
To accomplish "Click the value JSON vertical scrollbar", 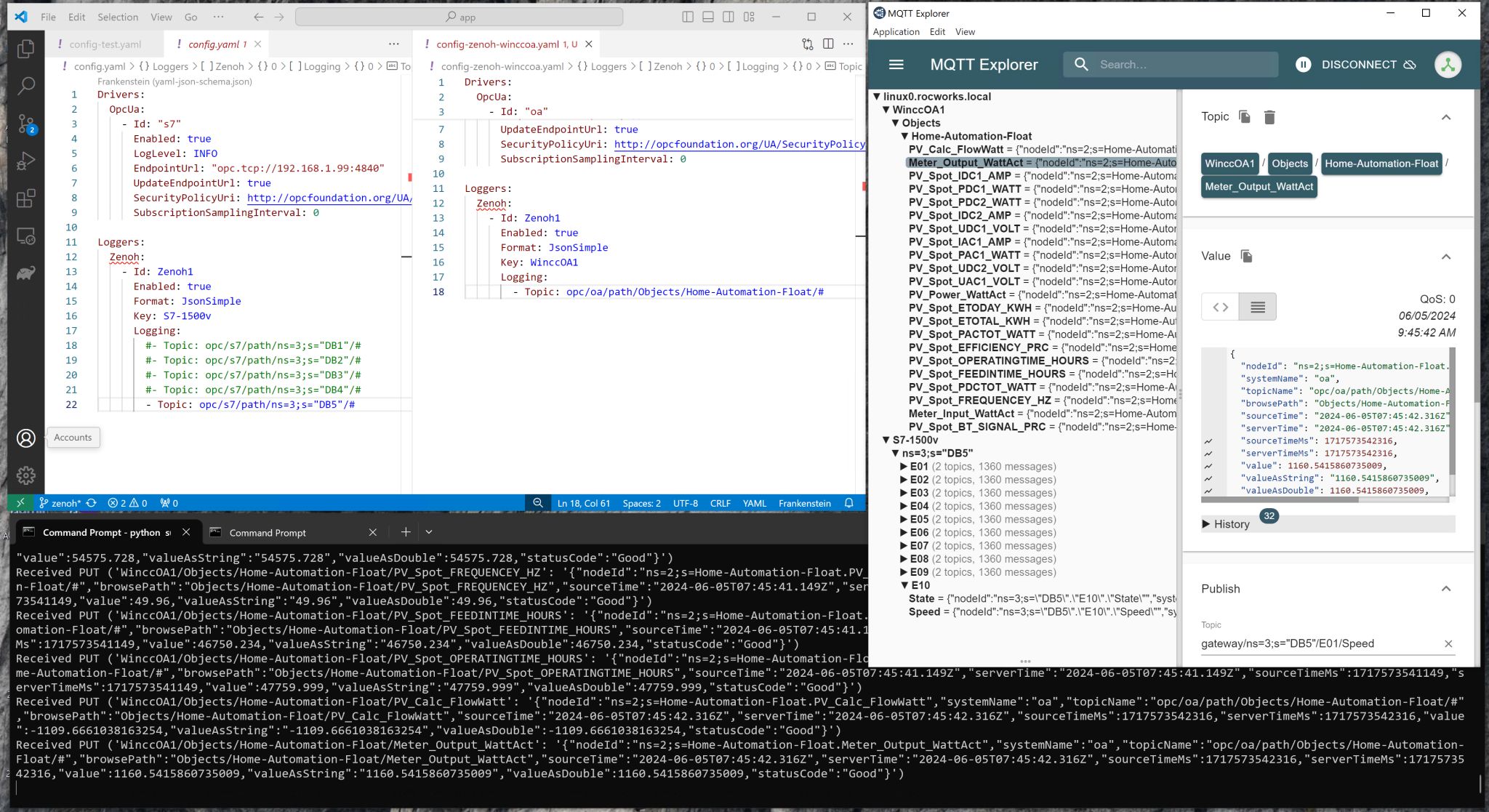I will (1452, 411).
